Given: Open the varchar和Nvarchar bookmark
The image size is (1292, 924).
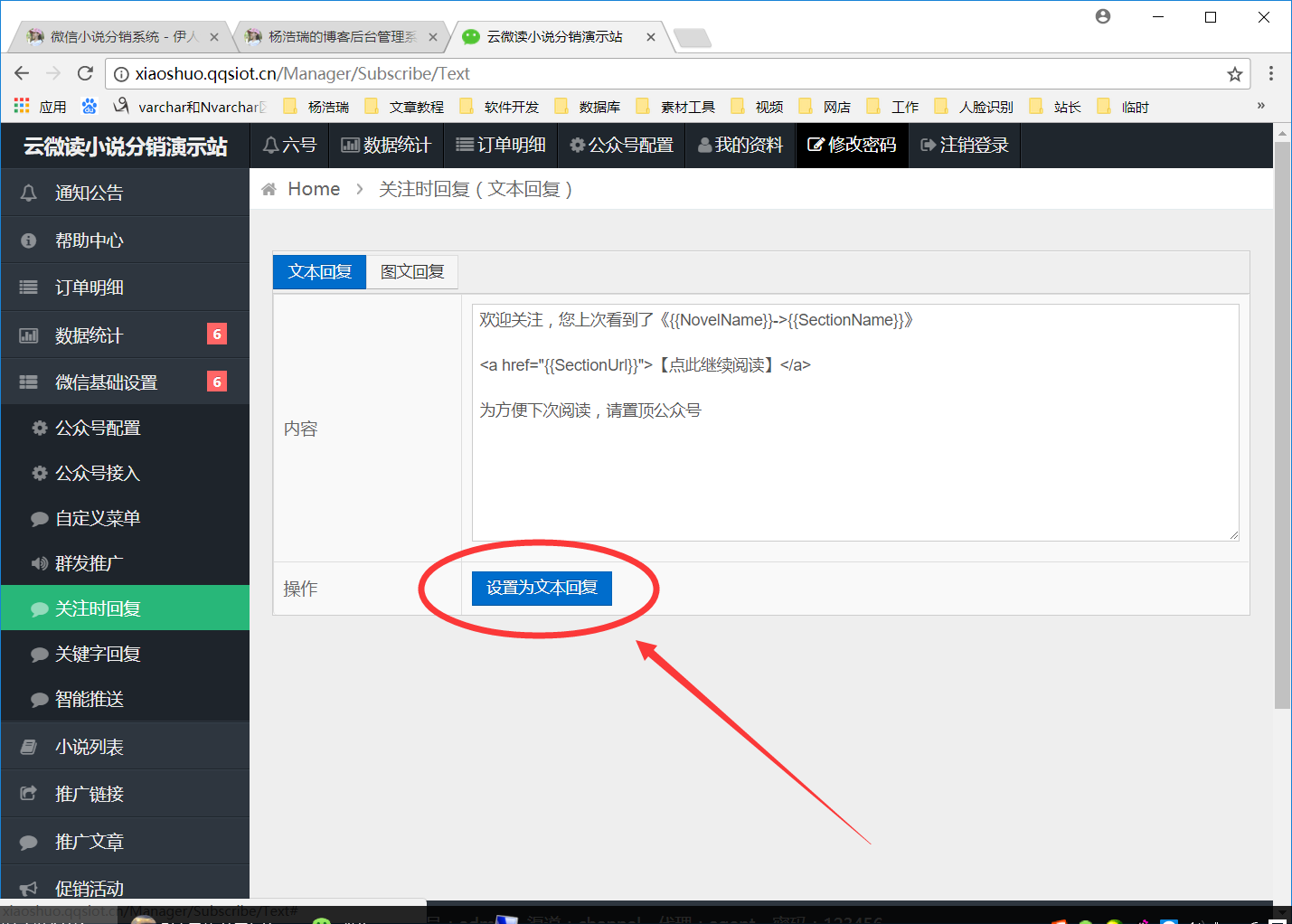Looking at the screenshot, I should 190,107.
